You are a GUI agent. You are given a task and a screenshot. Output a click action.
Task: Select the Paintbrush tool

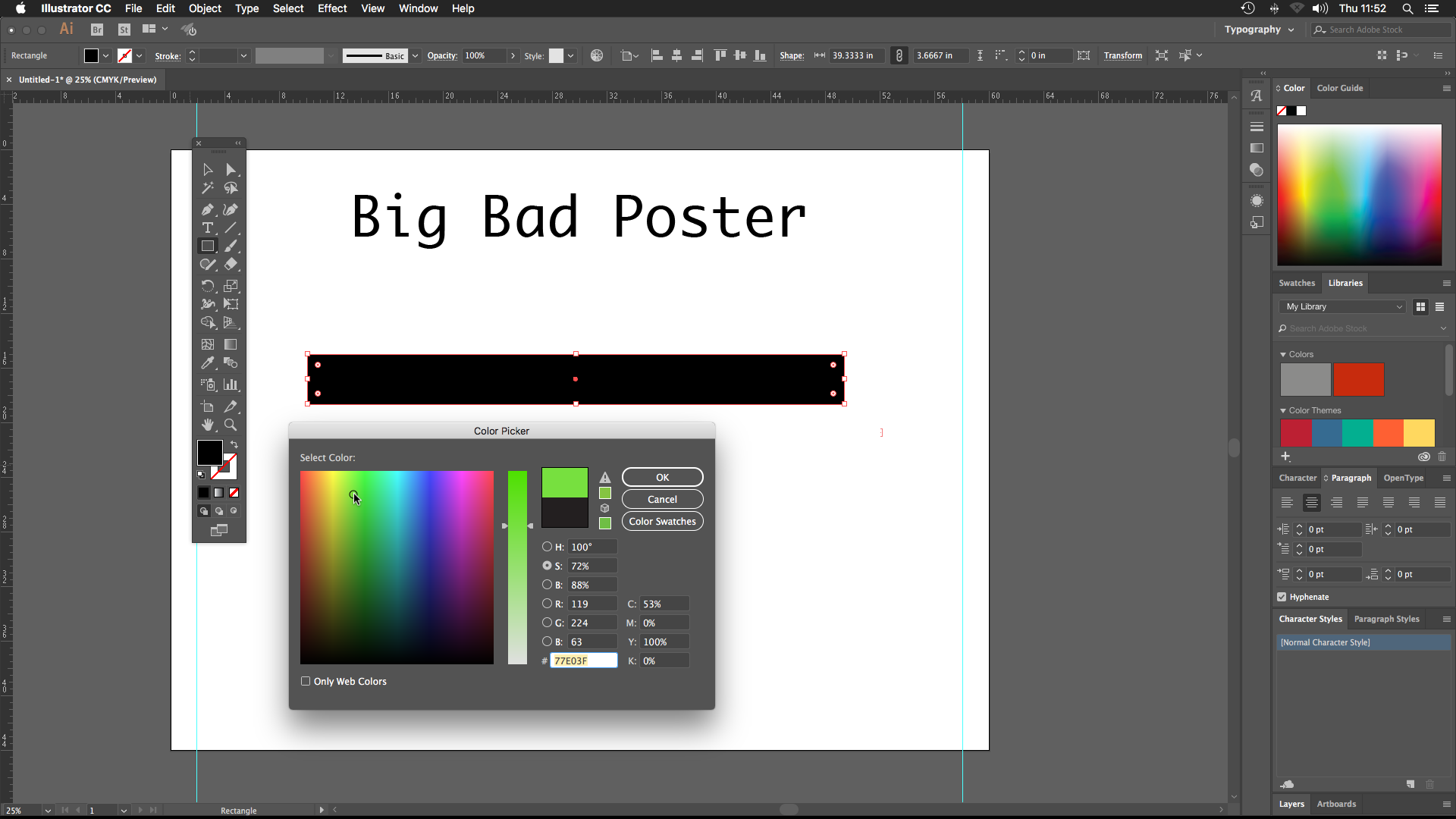pyautogui.click(x=231, y=246)
